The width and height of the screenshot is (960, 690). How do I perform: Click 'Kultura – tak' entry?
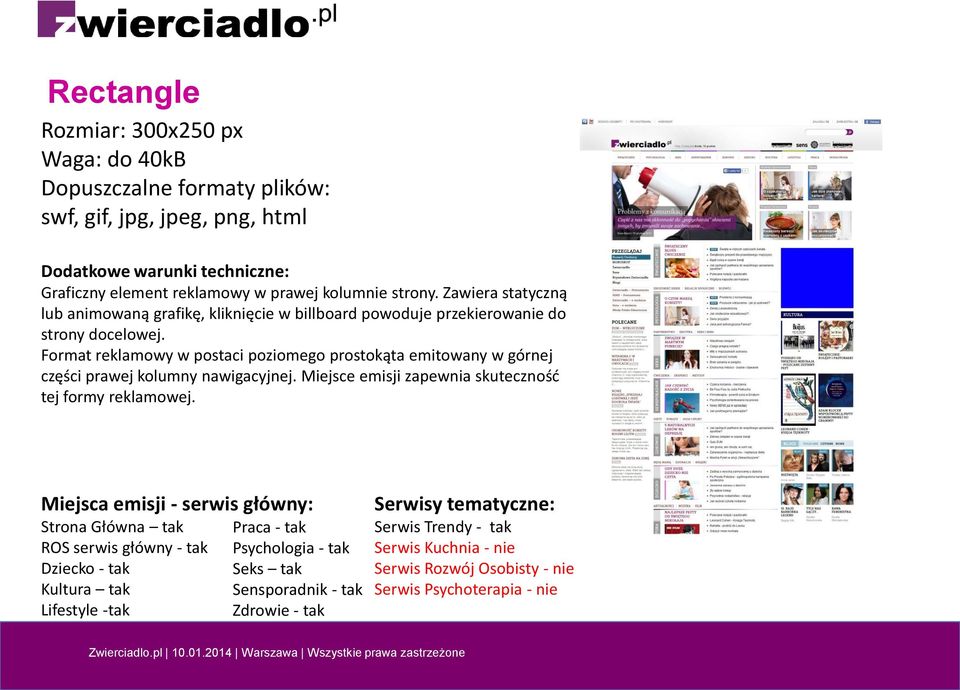(x=85, y=590)
